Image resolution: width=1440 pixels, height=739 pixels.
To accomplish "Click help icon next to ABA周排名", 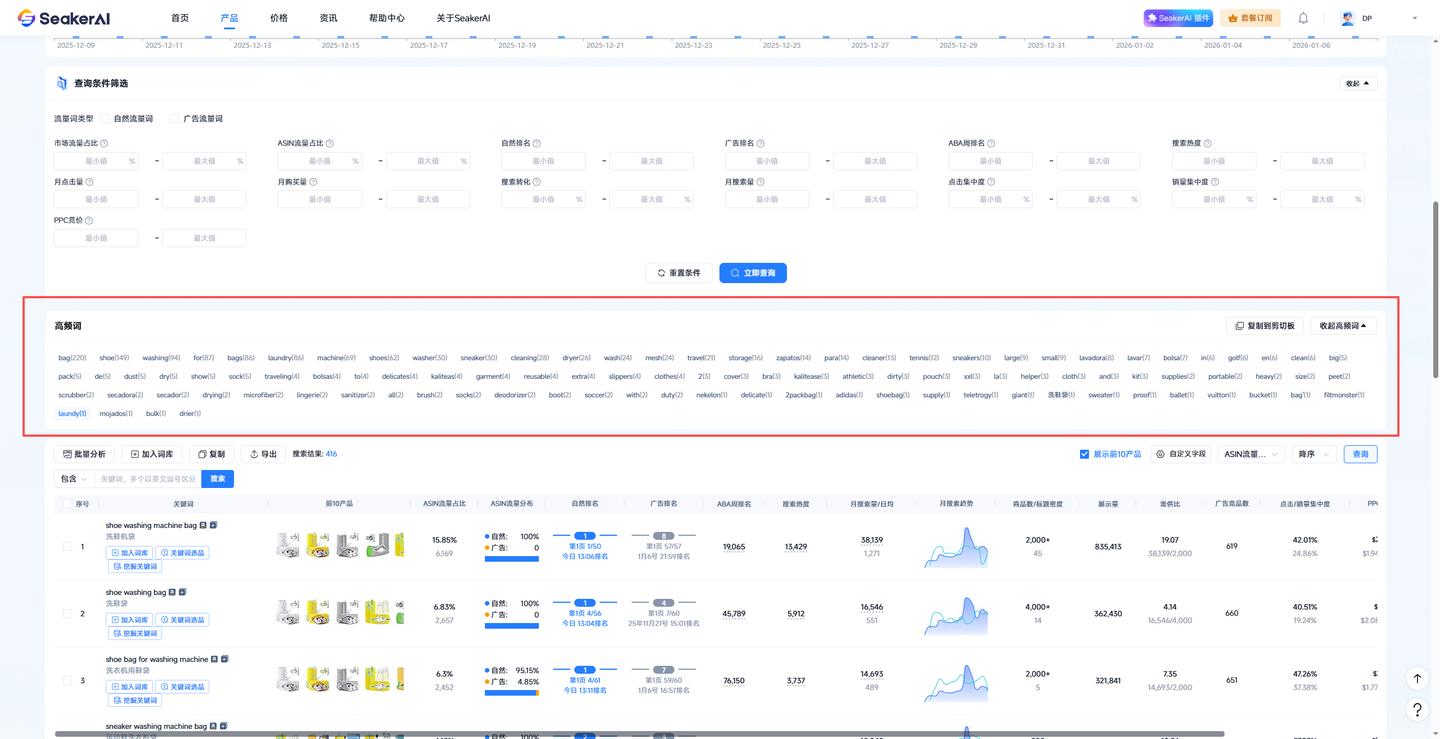I will (991, 144).
